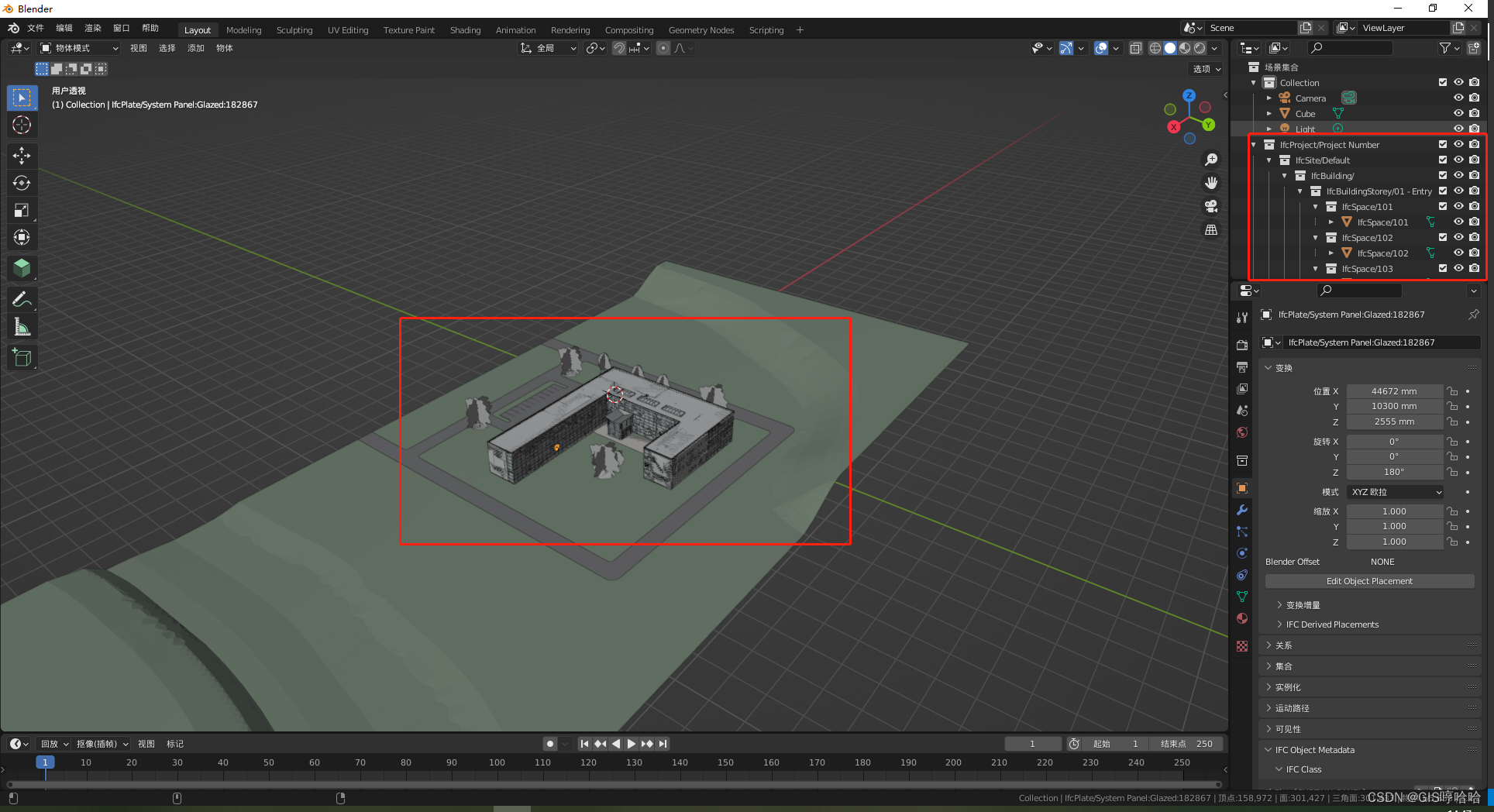Select the Rotate tool
Viewport: 1494px width, 812px height.
[22, 183]
